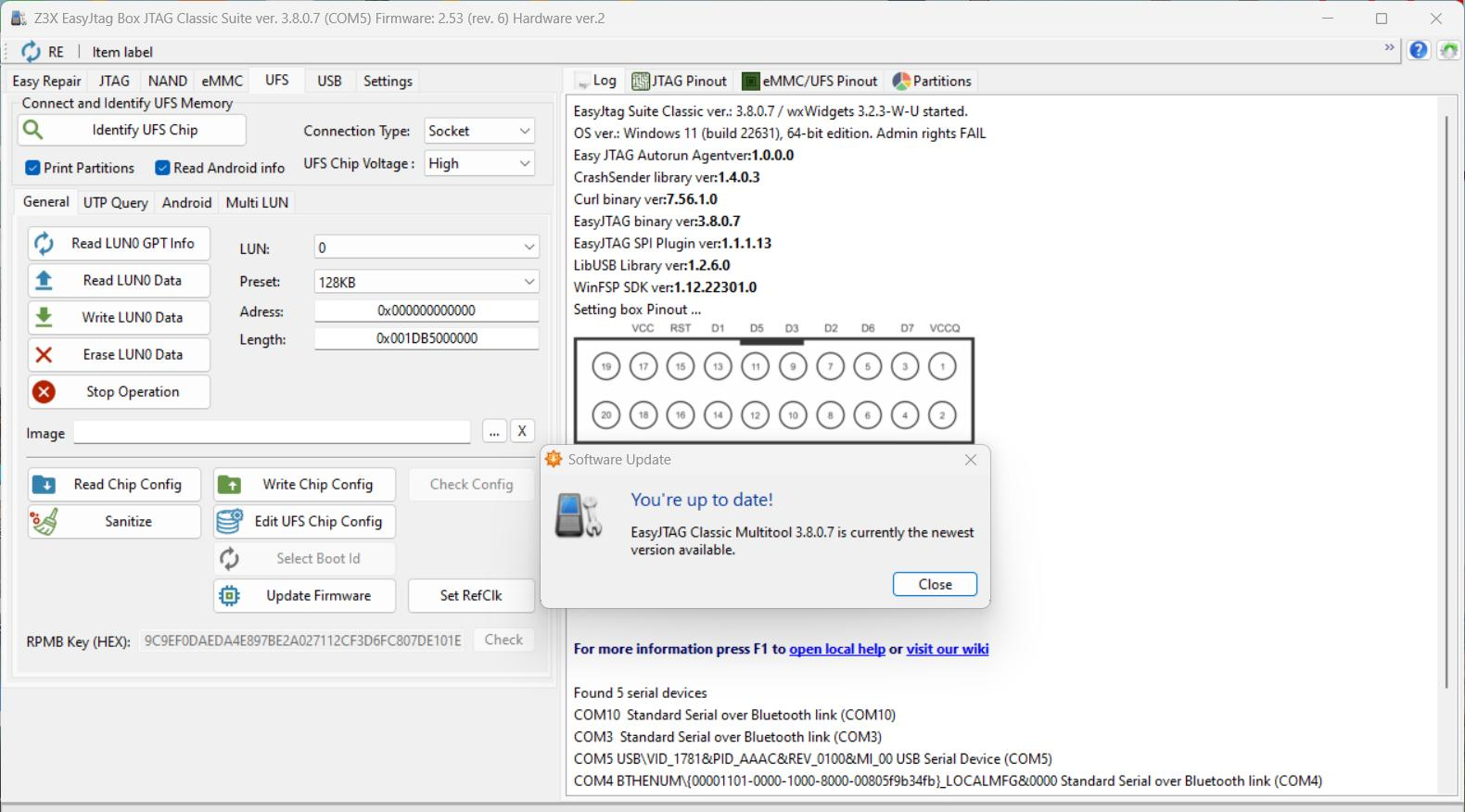The width and height of the screenshot is (1465, 812).
Task: Click the Image path input field
Action: (273, 432)
